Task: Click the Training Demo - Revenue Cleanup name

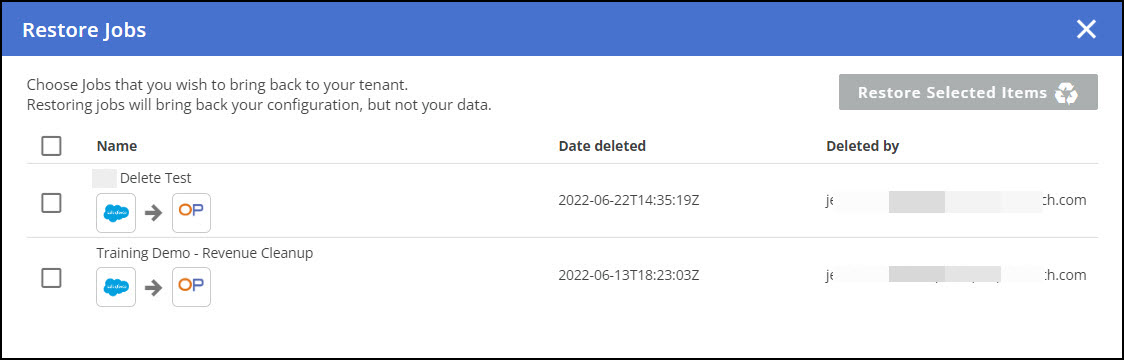Action: 205,253
